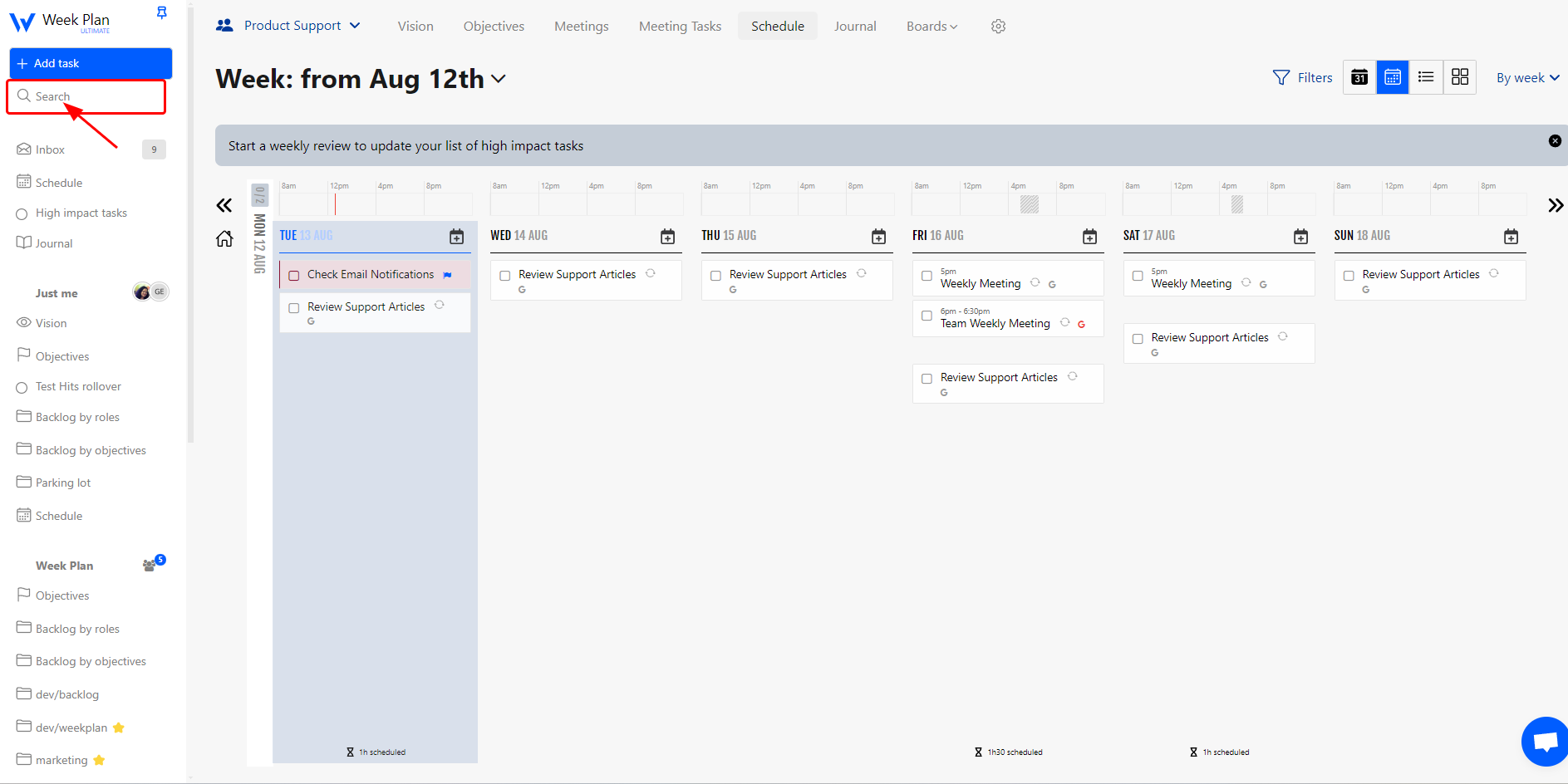
Task: Open the chat support bubble
Action: tap(1545, 741)
